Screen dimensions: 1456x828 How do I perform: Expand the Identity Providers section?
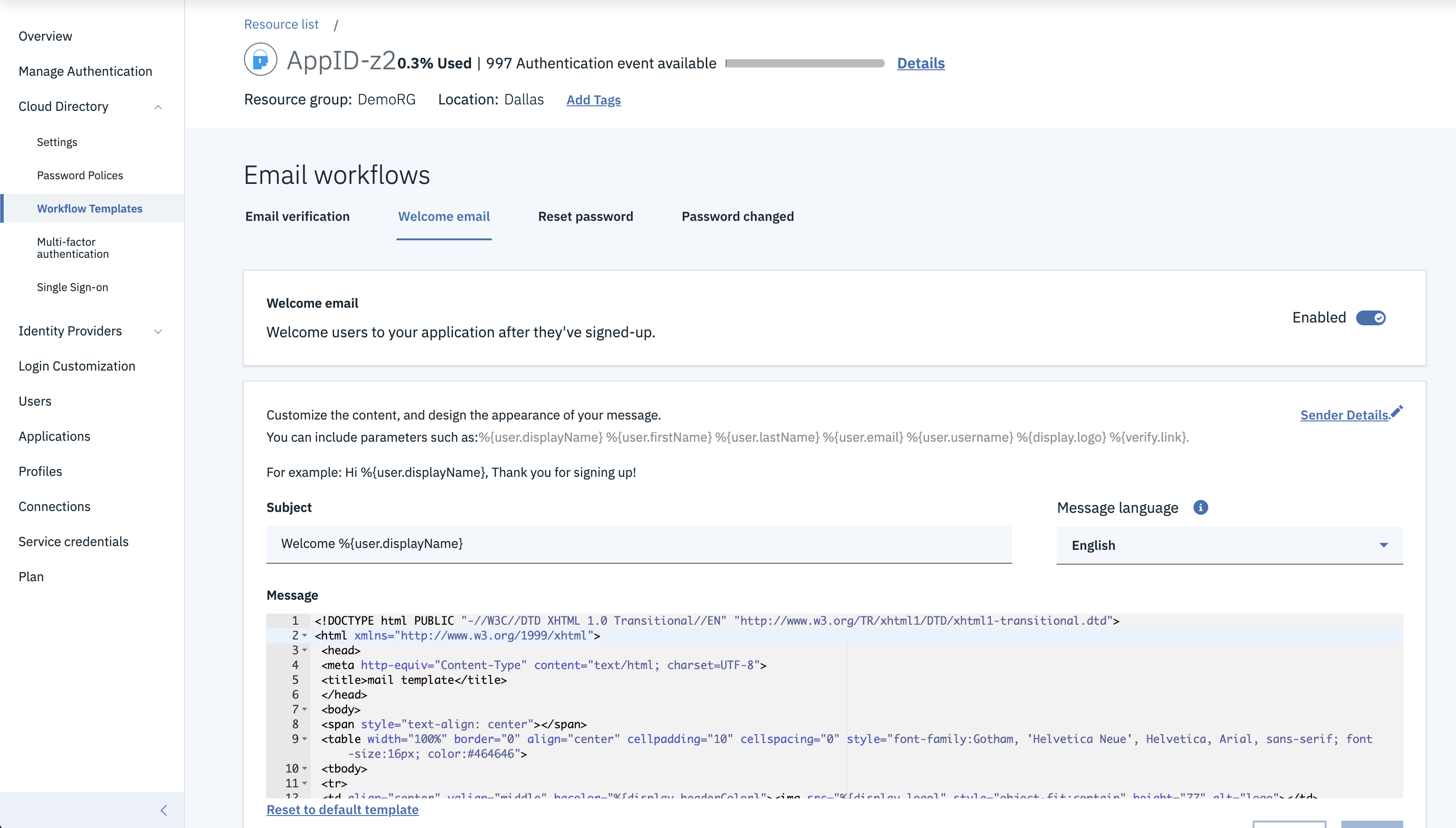158,332
